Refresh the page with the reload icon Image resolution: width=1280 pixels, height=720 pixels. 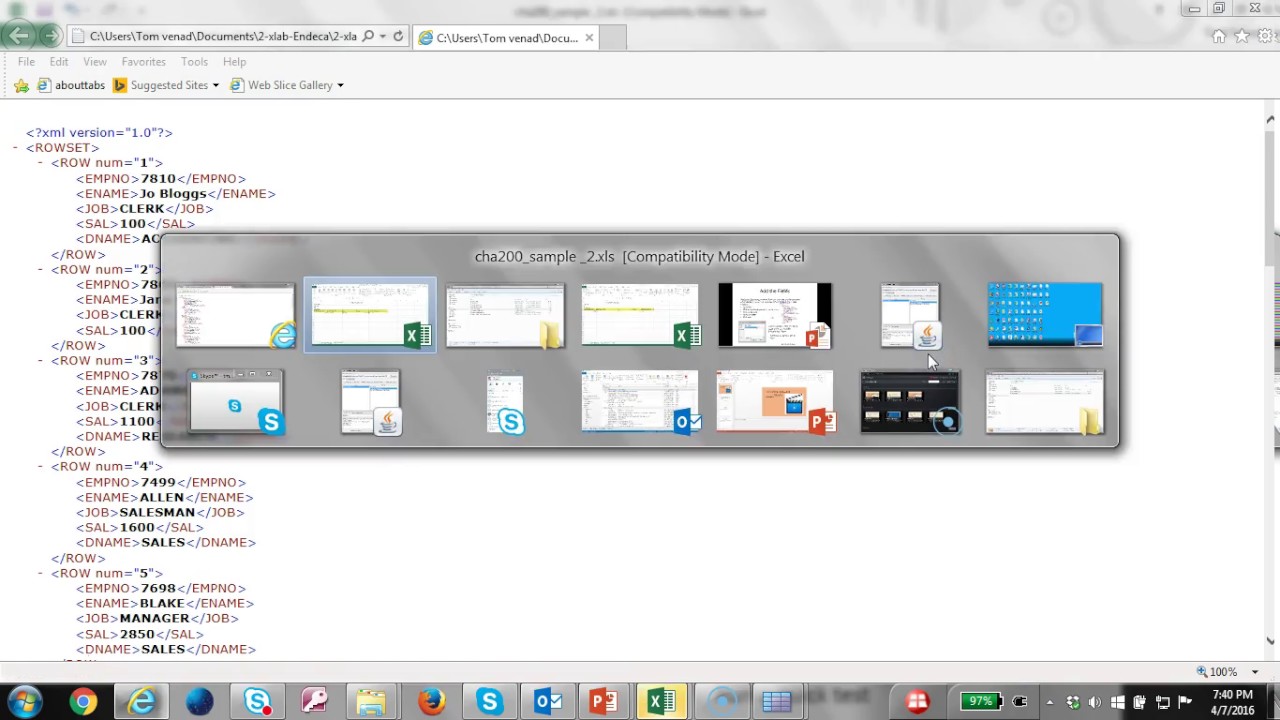pos(398,37)
